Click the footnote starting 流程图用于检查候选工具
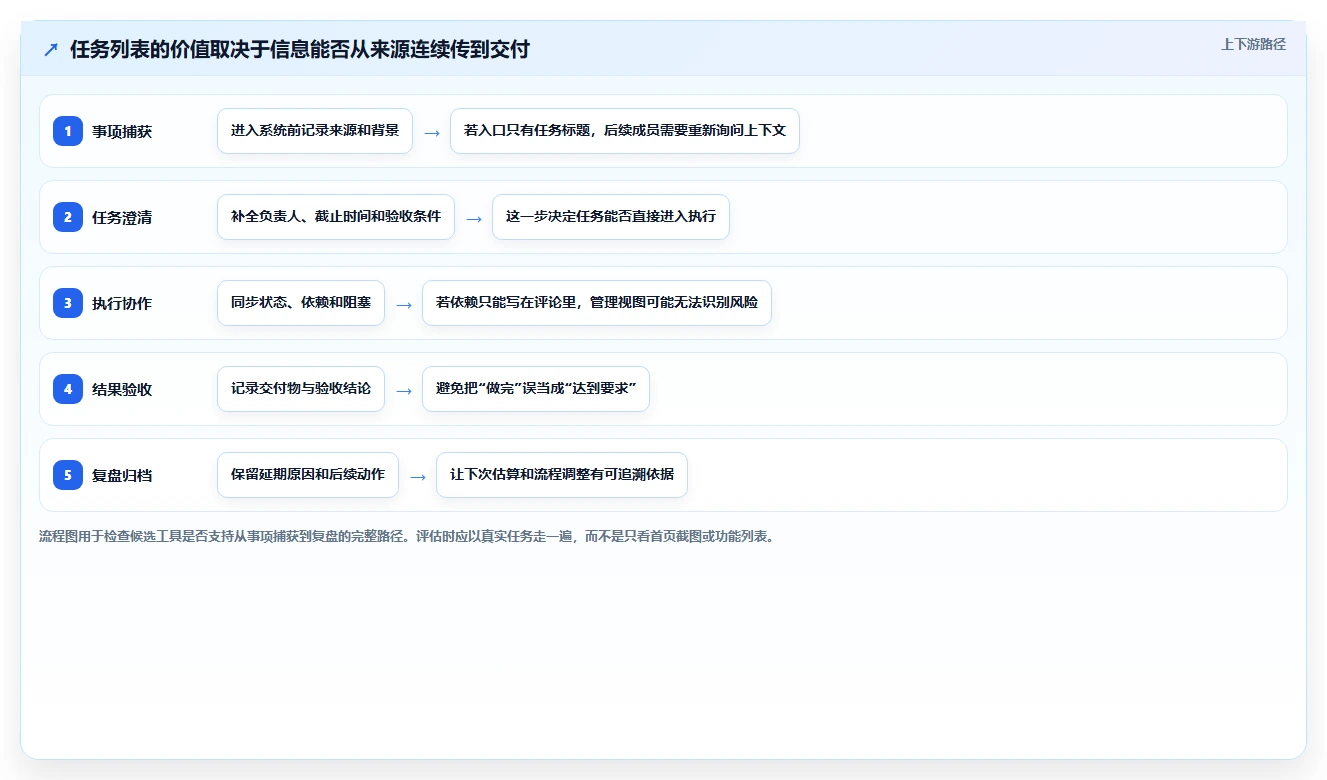 tap(407, 536)
